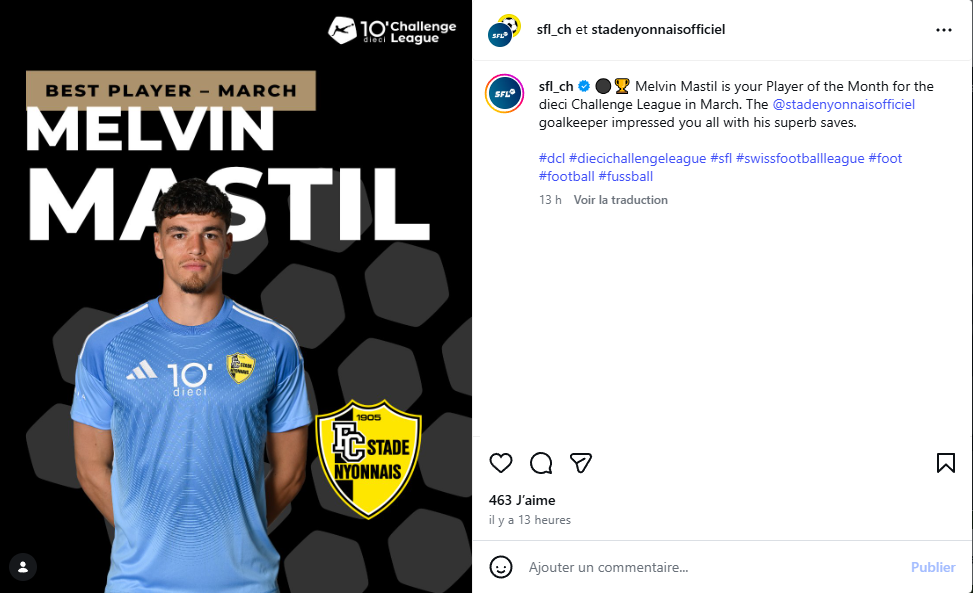This screenshot has width=973, height=593.
Task: View the 463 J'aime likes list
Action: pyautogui.click(x=522, y=500)
